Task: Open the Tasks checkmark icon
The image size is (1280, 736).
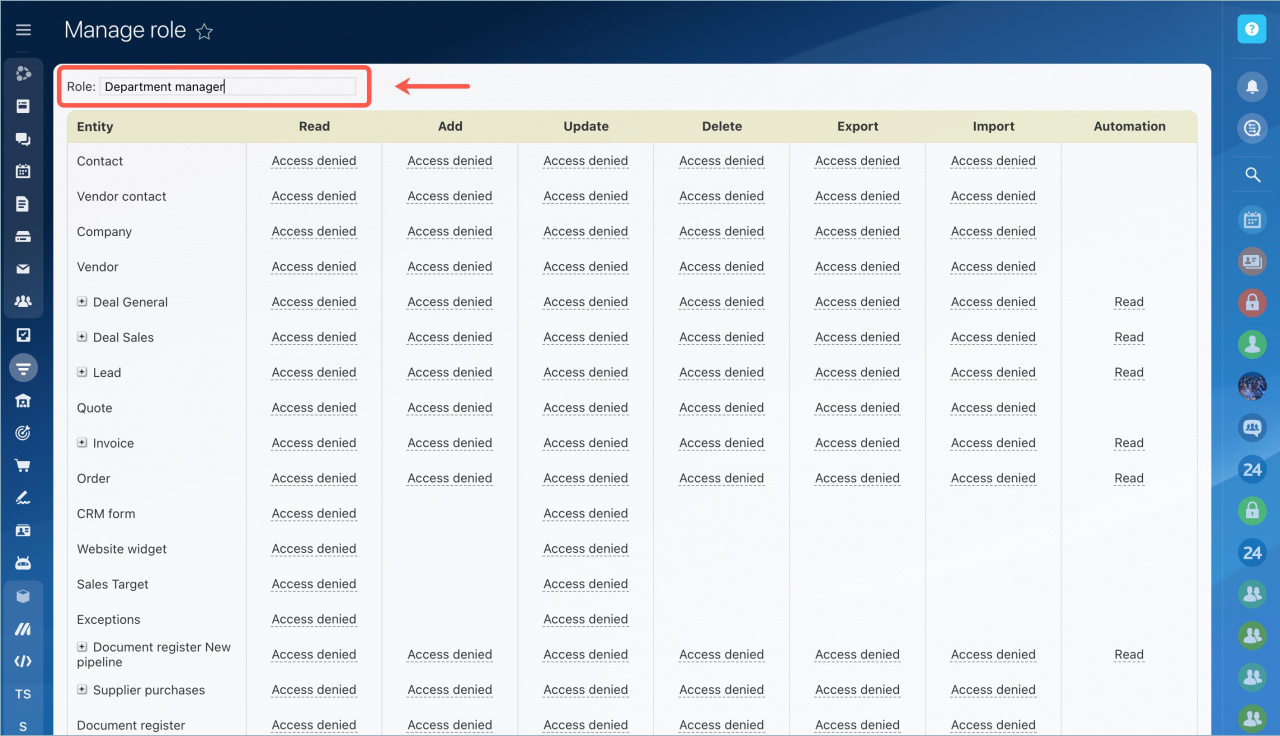Action: click(x=23, y=335)
